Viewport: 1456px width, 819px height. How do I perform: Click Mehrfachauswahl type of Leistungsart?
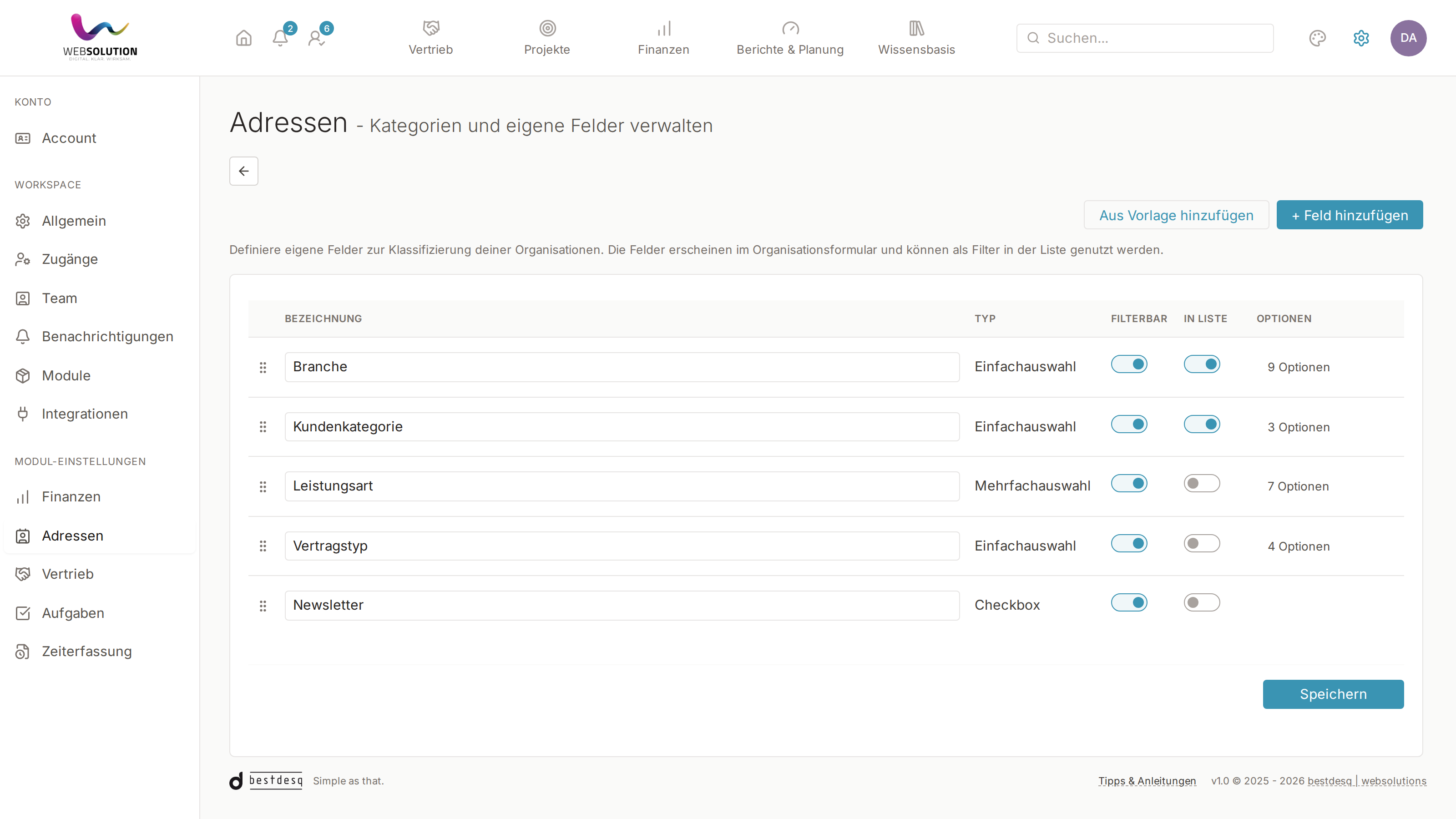[1032, 486]
